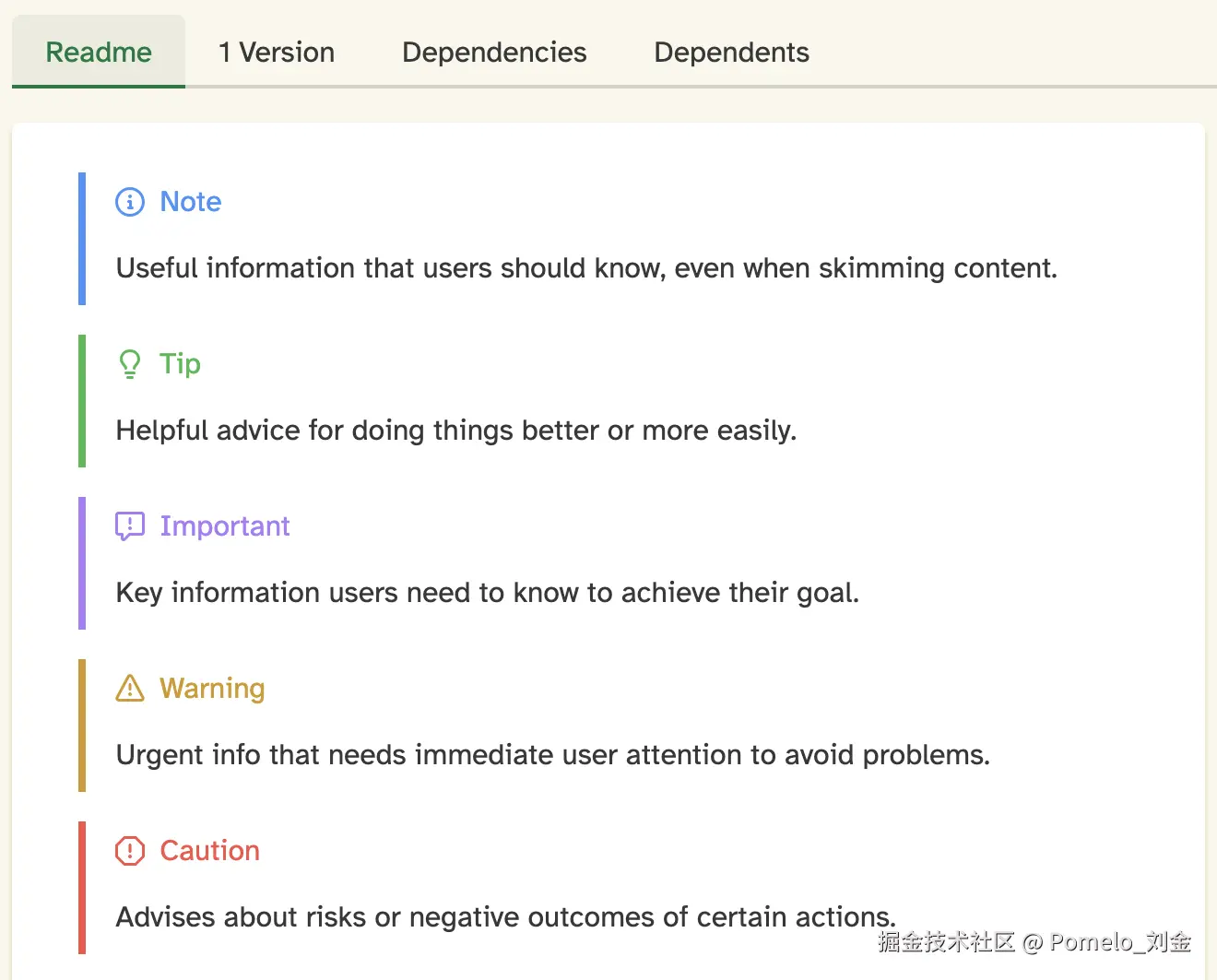The width and height of the screenshot is (1217, 980).
Task: Click the Important speech bubble icon
Action: [x=130, y=526]
